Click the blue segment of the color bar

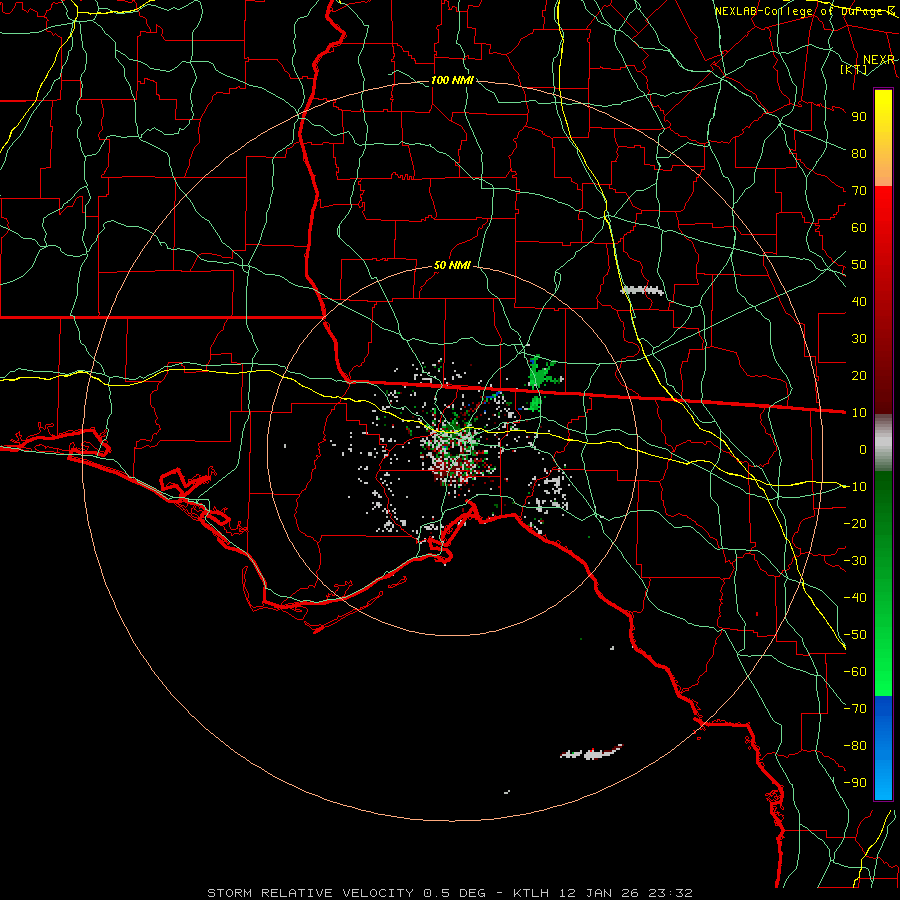(x=883, y=748)
